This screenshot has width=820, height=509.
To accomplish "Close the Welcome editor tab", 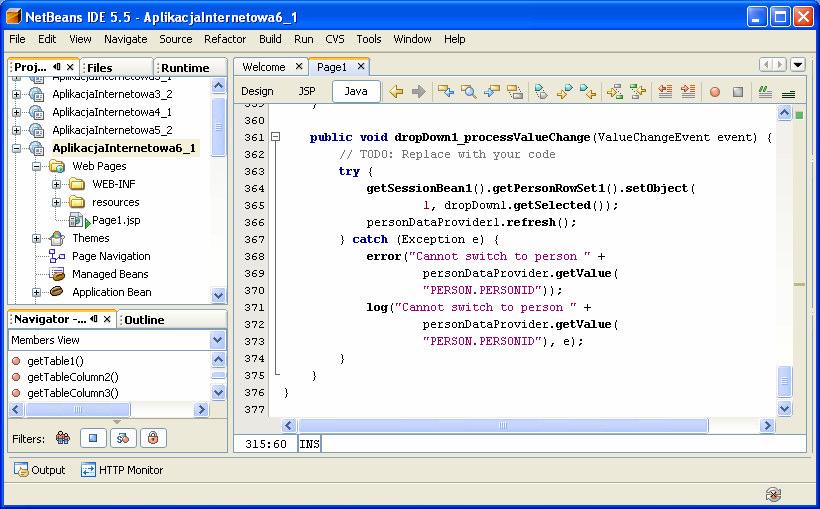I will pos(299,66).
